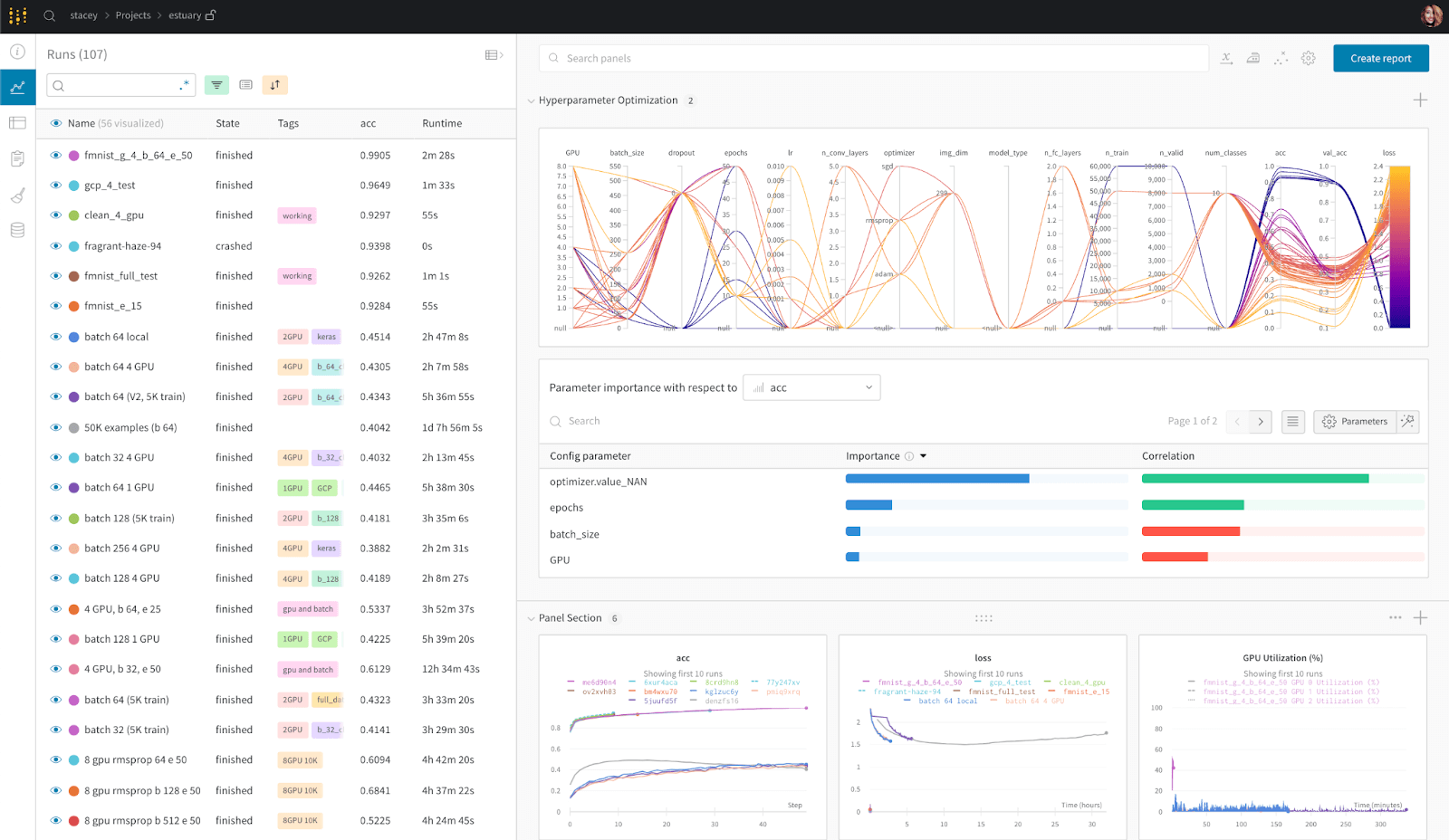Viewport: 1449px width, 840px height.
Task: Click the group runs icon
Action: pyautogui.click(x=245, y=85)
